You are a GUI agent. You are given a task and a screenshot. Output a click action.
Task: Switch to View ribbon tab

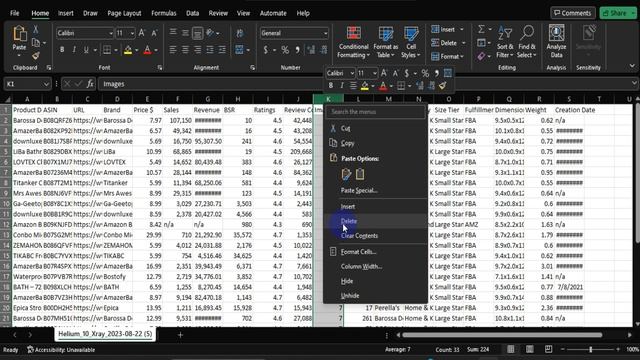(243, 13)
